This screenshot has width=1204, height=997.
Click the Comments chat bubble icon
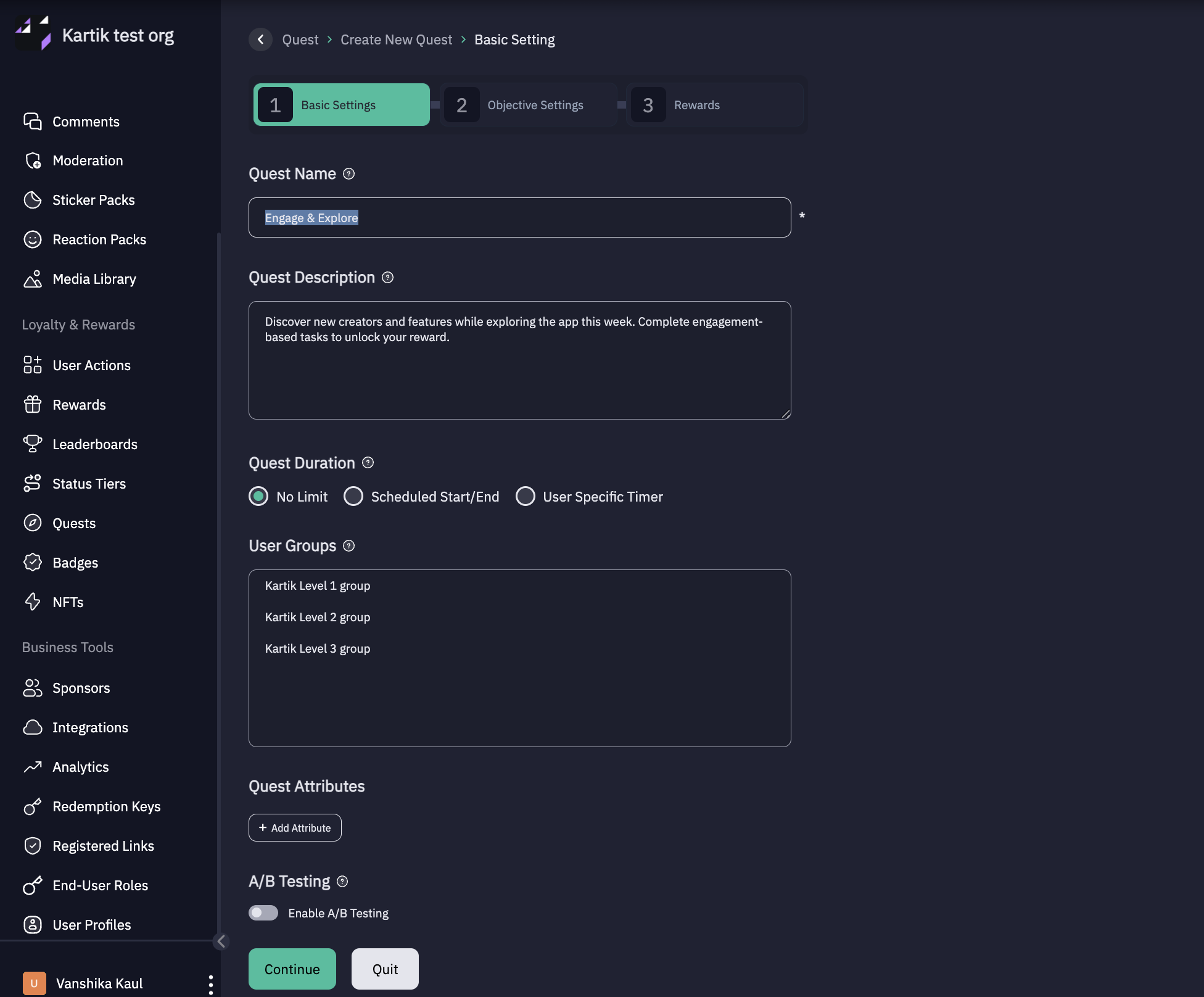[x=32, y=122]
